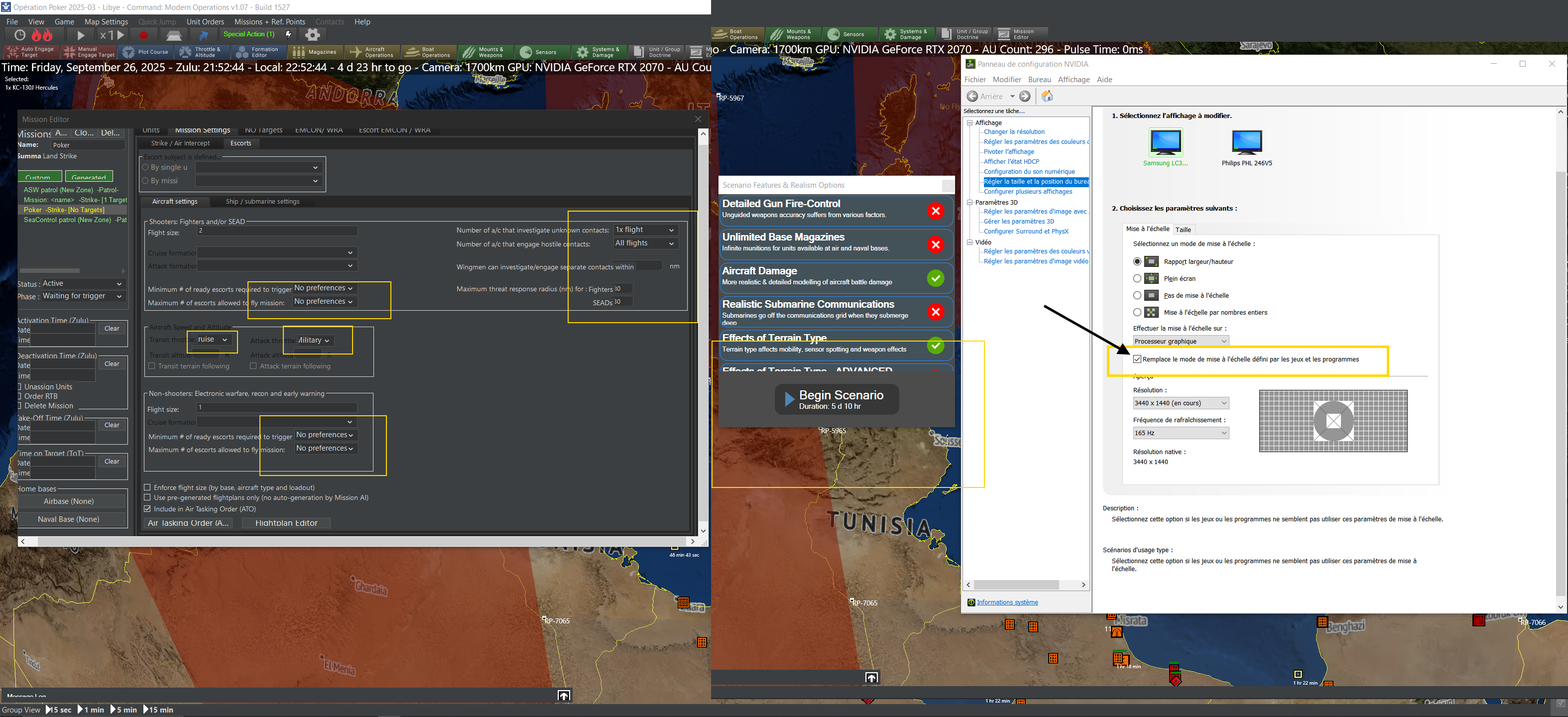Click Flightplan Editor button
Viewport: 1568px width, 717px height.
click(x=286, y=523)
